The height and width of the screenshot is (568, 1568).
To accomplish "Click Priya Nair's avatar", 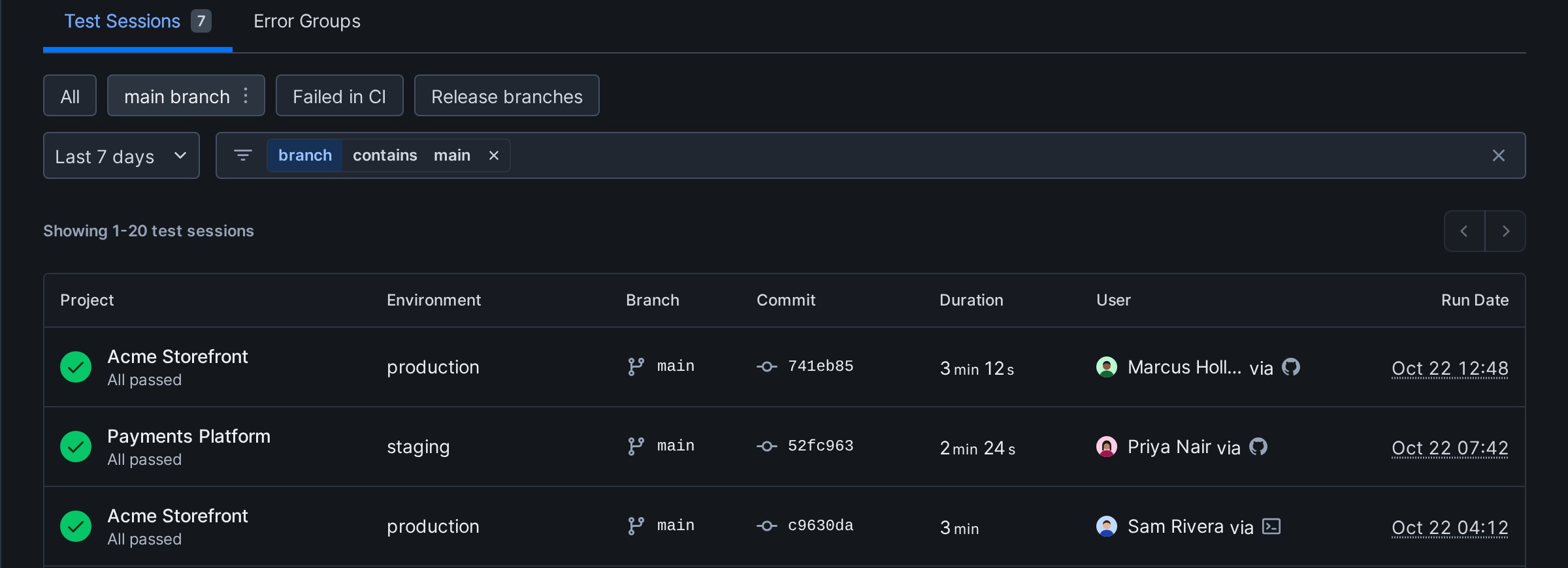I will pyautogui.click(x=1107, y=447).
